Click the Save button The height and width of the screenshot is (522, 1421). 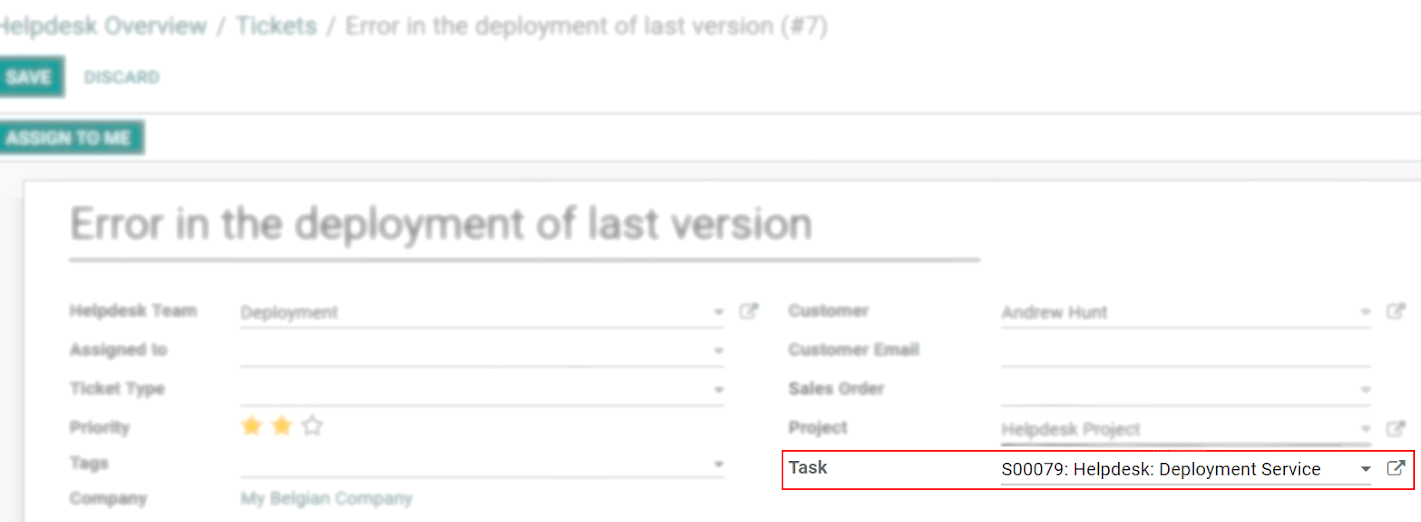pyautogui.click(x=29, y=77)
